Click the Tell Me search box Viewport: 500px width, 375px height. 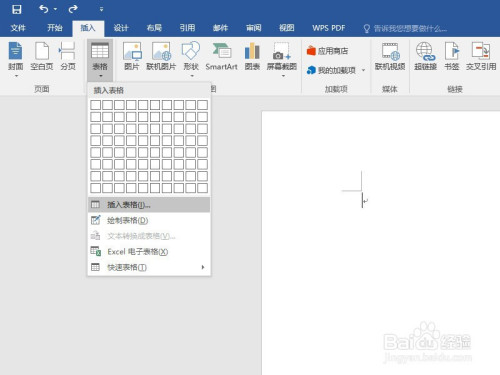[405, 29]
